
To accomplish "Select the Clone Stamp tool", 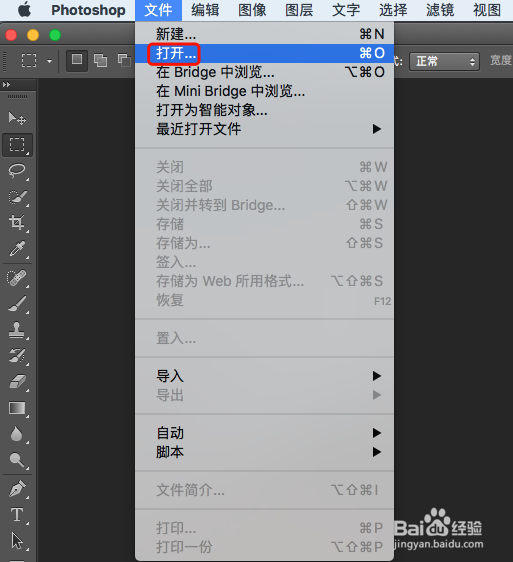I will (x=17, y=330).
